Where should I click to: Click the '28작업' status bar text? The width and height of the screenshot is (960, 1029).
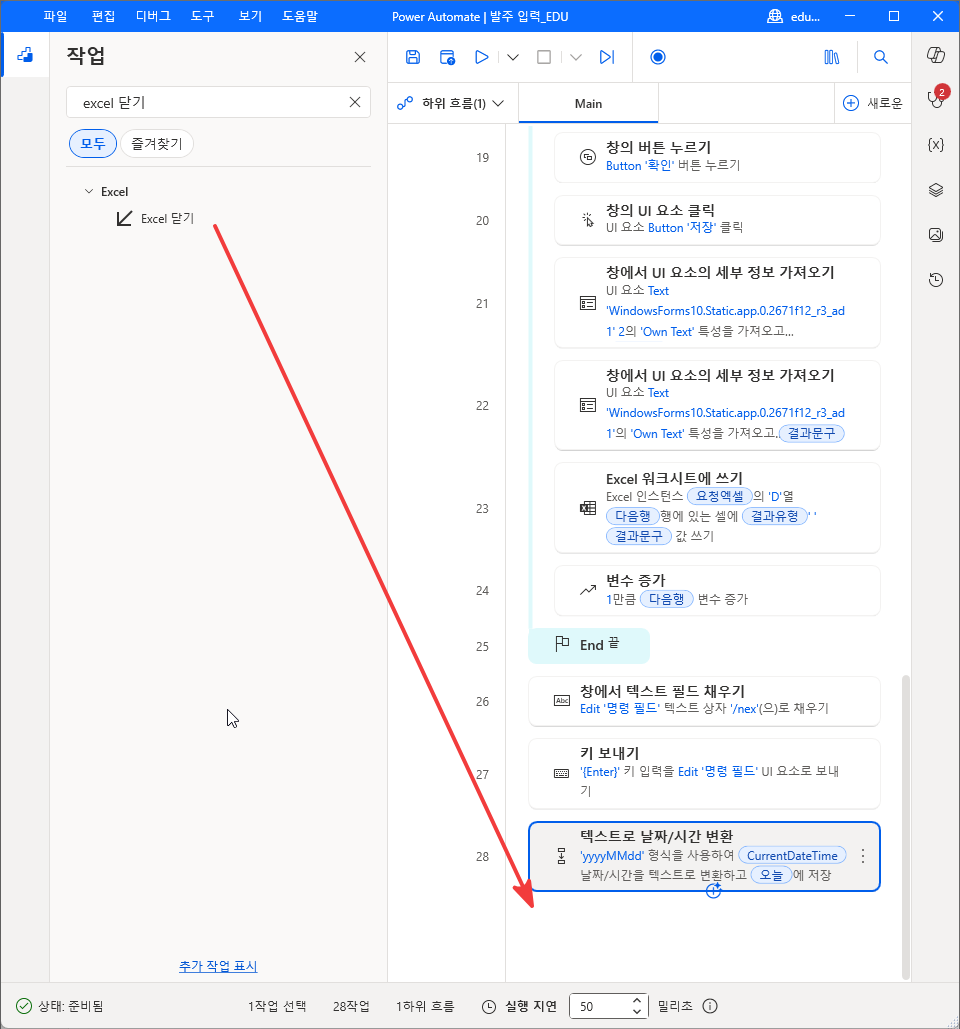point(350,1006)
